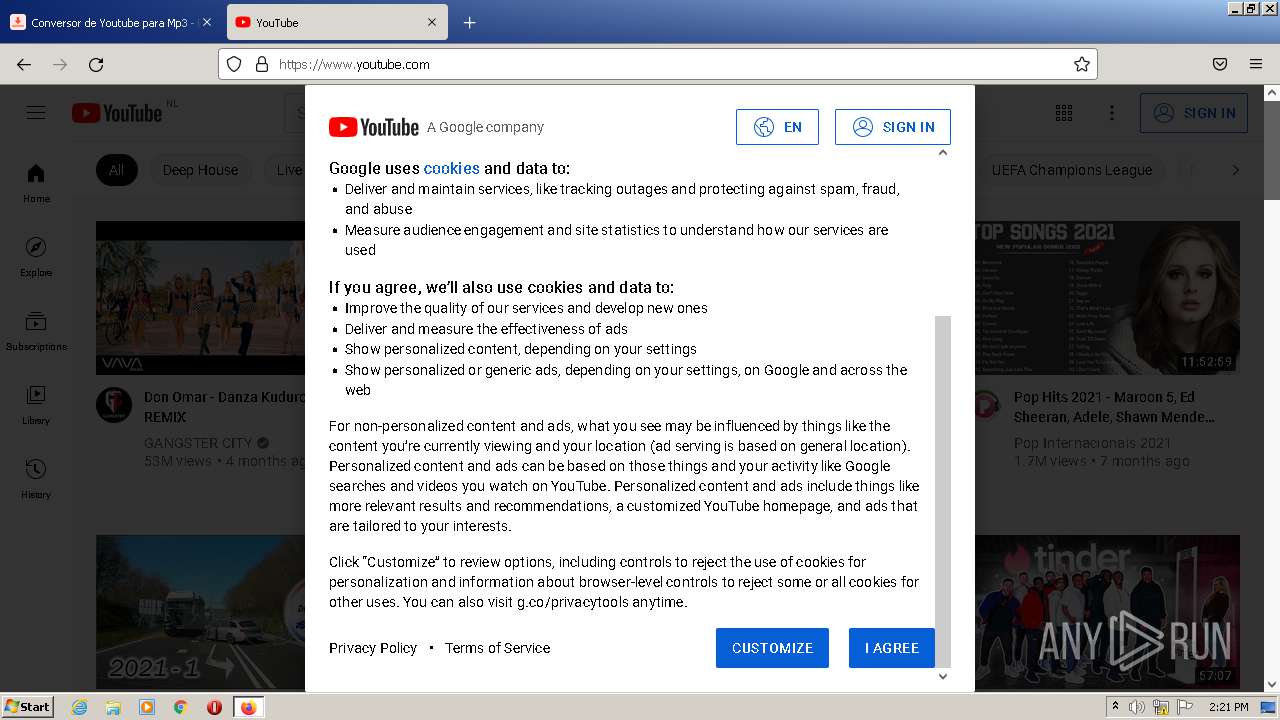Click the consent dialog scrollbar thumb
The height and width of the screenshot is (720, 1280).
click(x=942, y=490)
